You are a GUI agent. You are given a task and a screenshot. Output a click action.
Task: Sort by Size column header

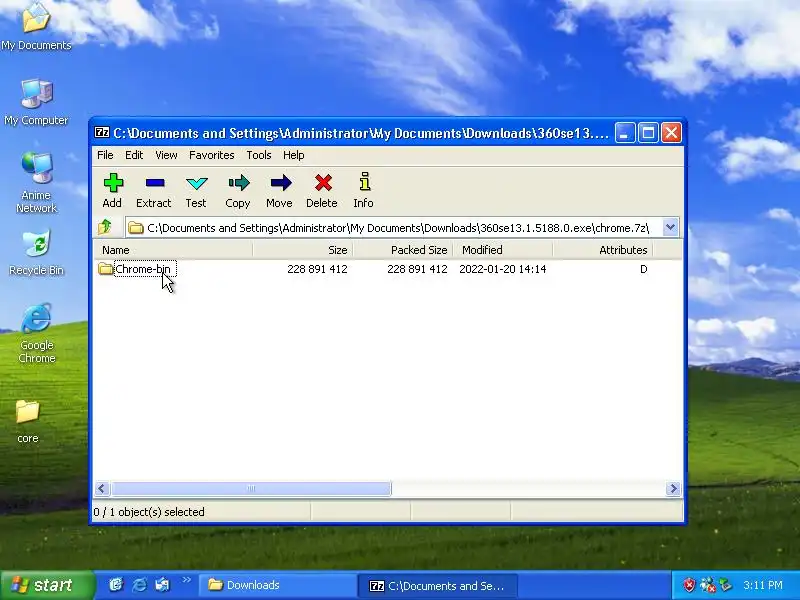click(303, 250)
